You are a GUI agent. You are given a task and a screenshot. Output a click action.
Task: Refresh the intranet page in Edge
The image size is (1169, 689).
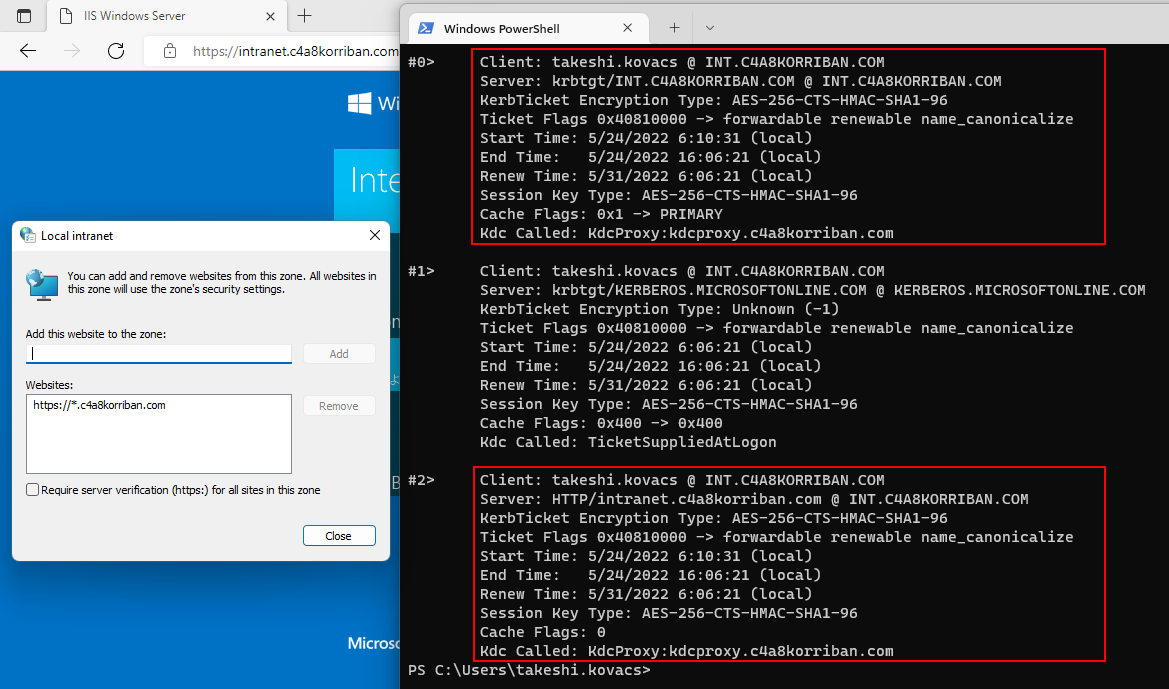(116, 51)
